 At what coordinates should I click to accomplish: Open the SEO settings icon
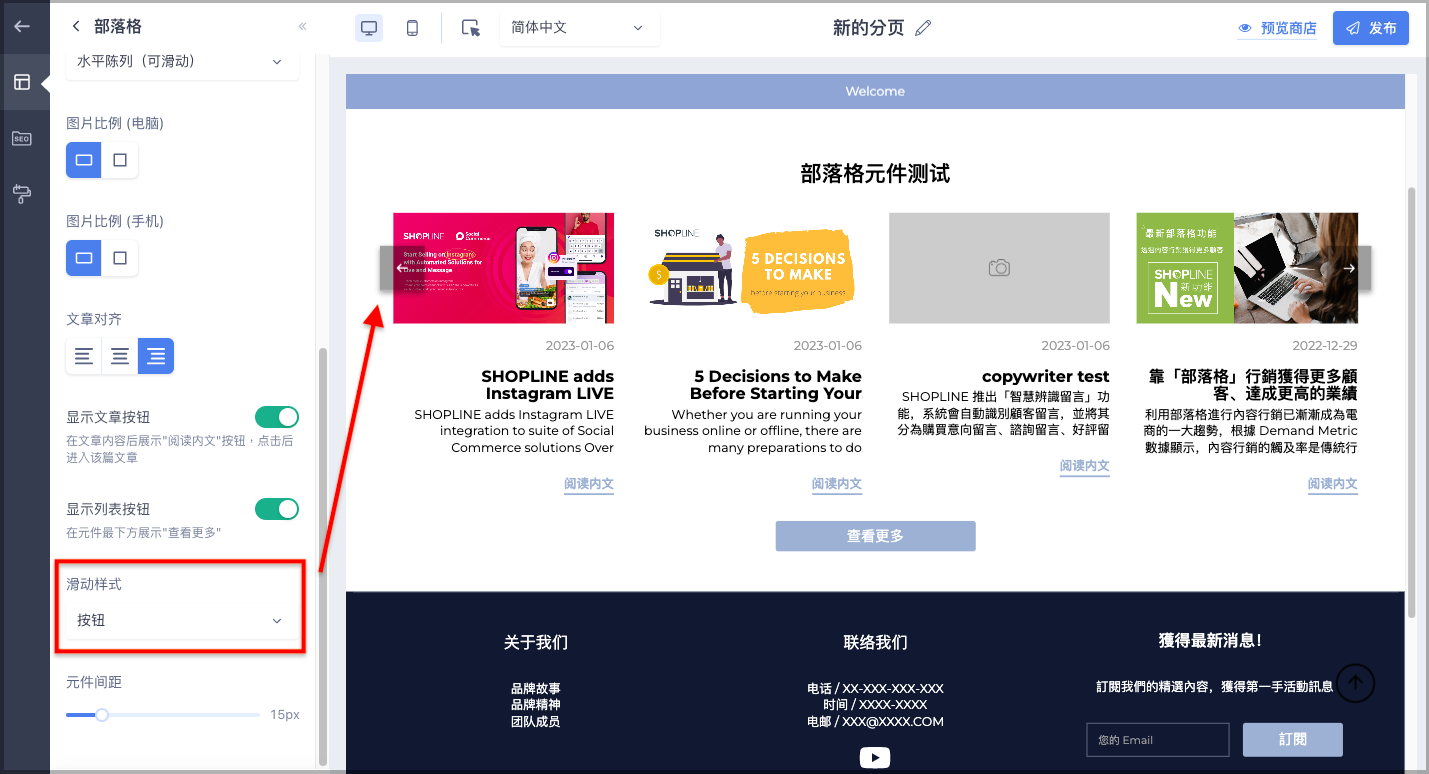tap(22, 138)
